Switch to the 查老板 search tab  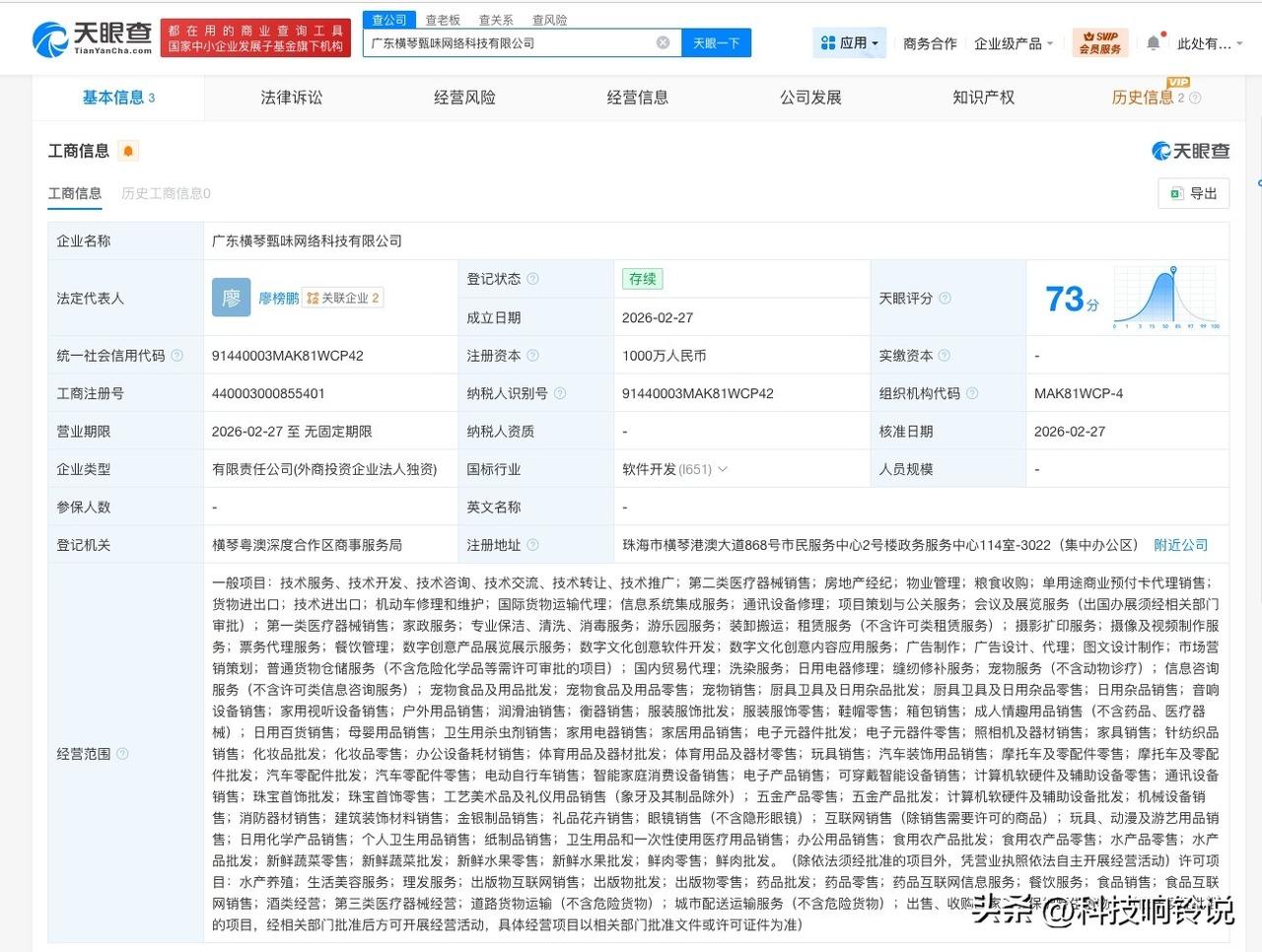[x=442, y=19]
